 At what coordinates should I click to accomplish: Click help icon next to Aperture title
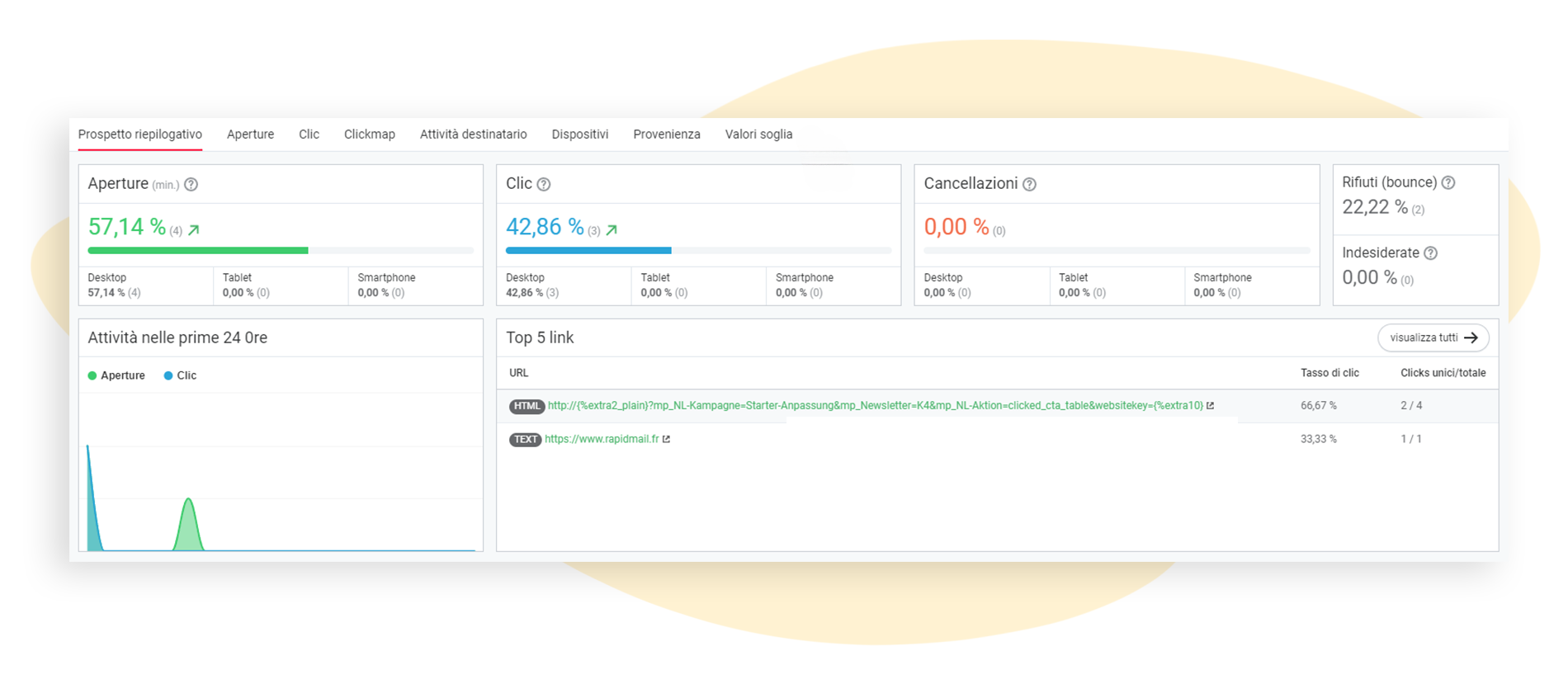point(191,185)
